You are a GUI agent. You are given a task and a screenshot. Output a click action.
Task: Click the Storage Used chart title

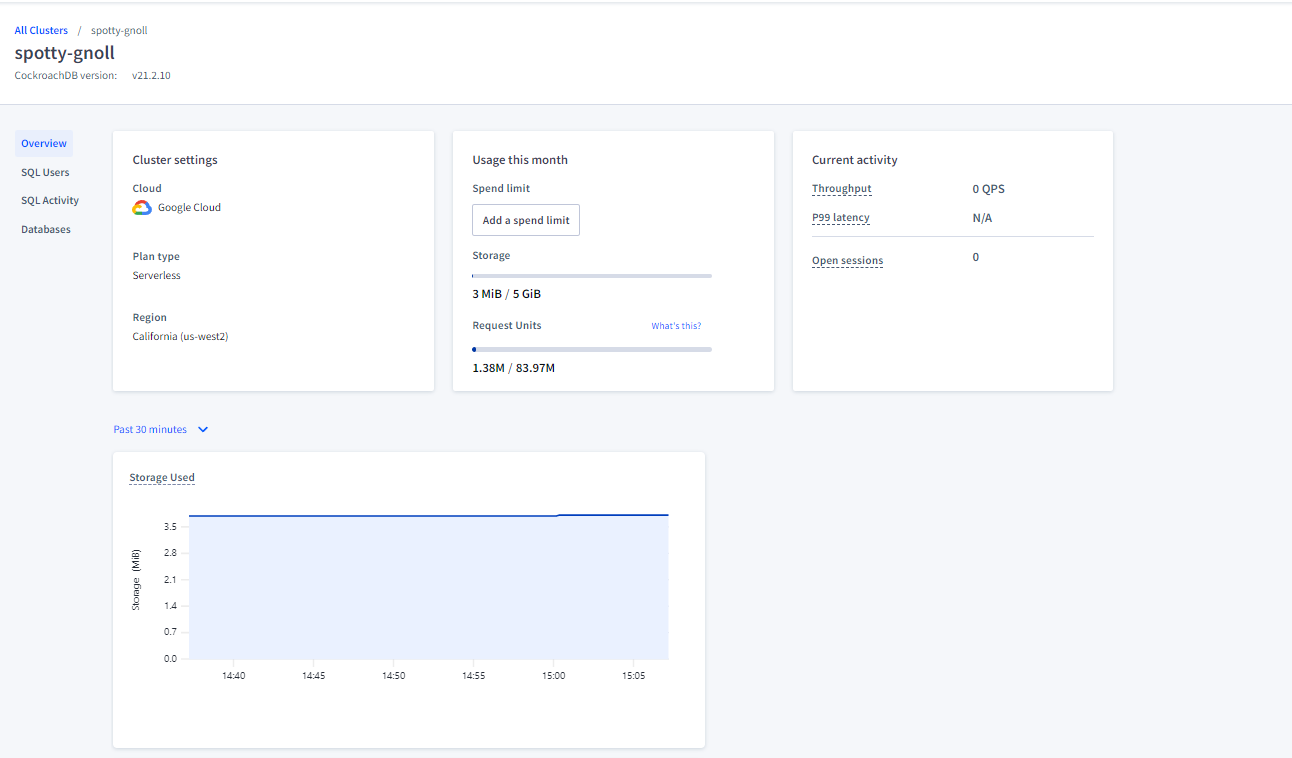162,478
